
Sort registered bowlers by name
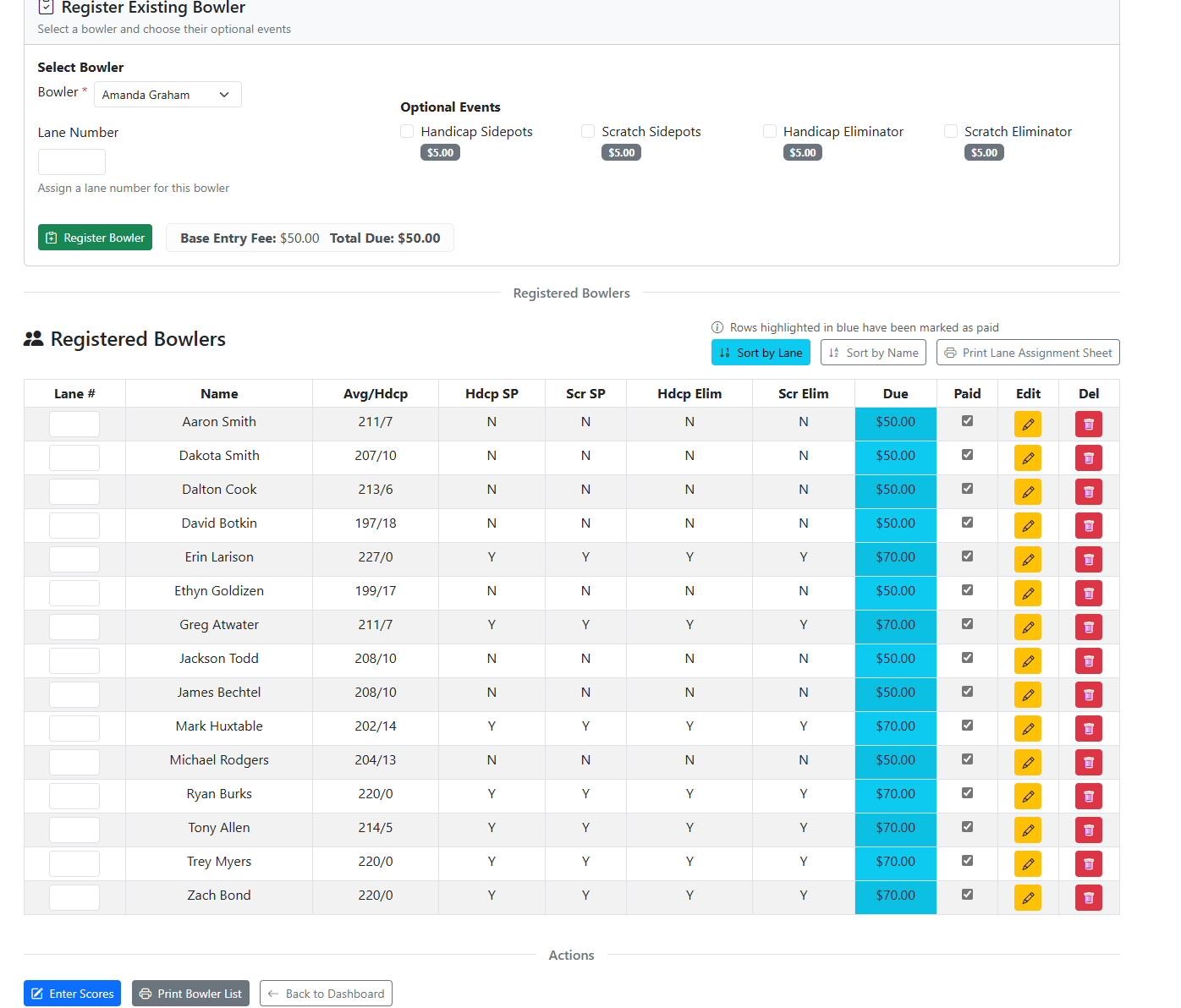tap(873, 353)
